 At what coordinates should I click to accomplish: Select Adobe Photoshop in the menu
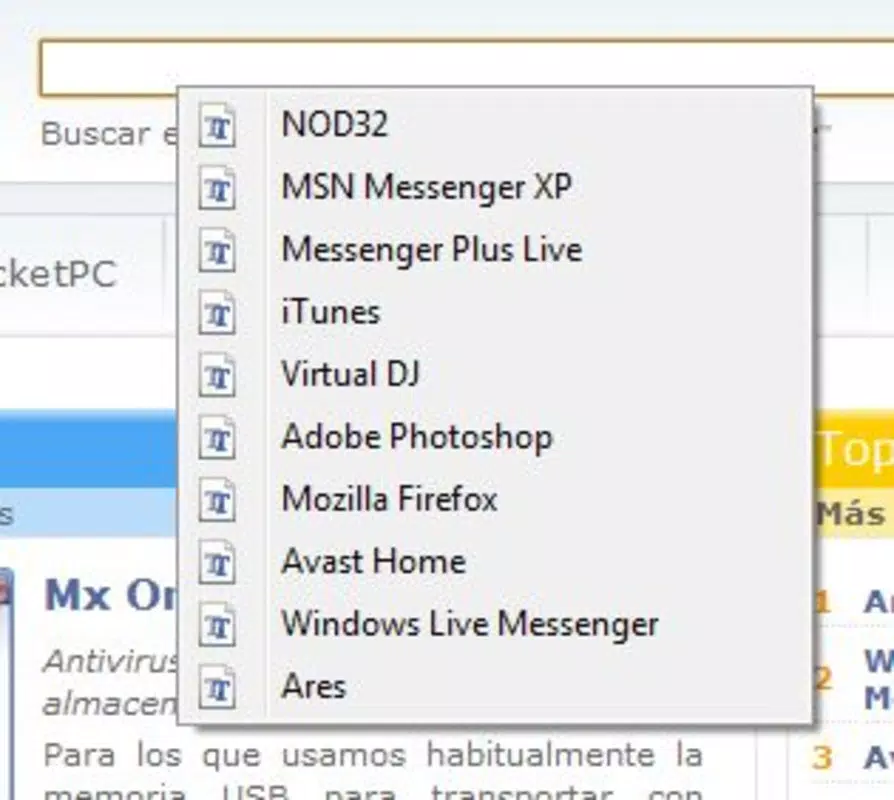click(x=495, y=437)
